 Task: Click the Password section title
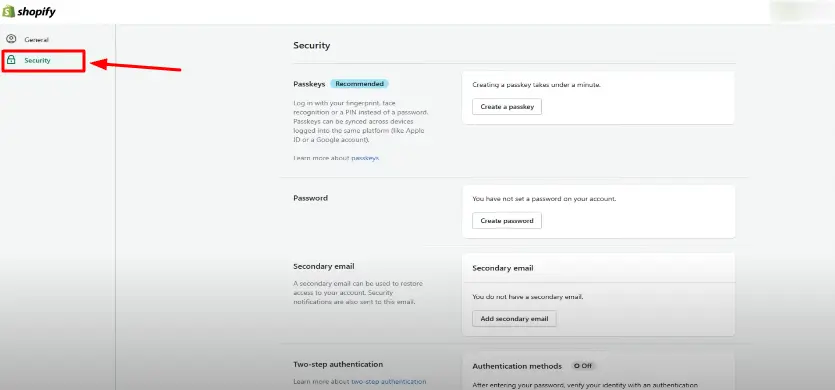(310, 198)
